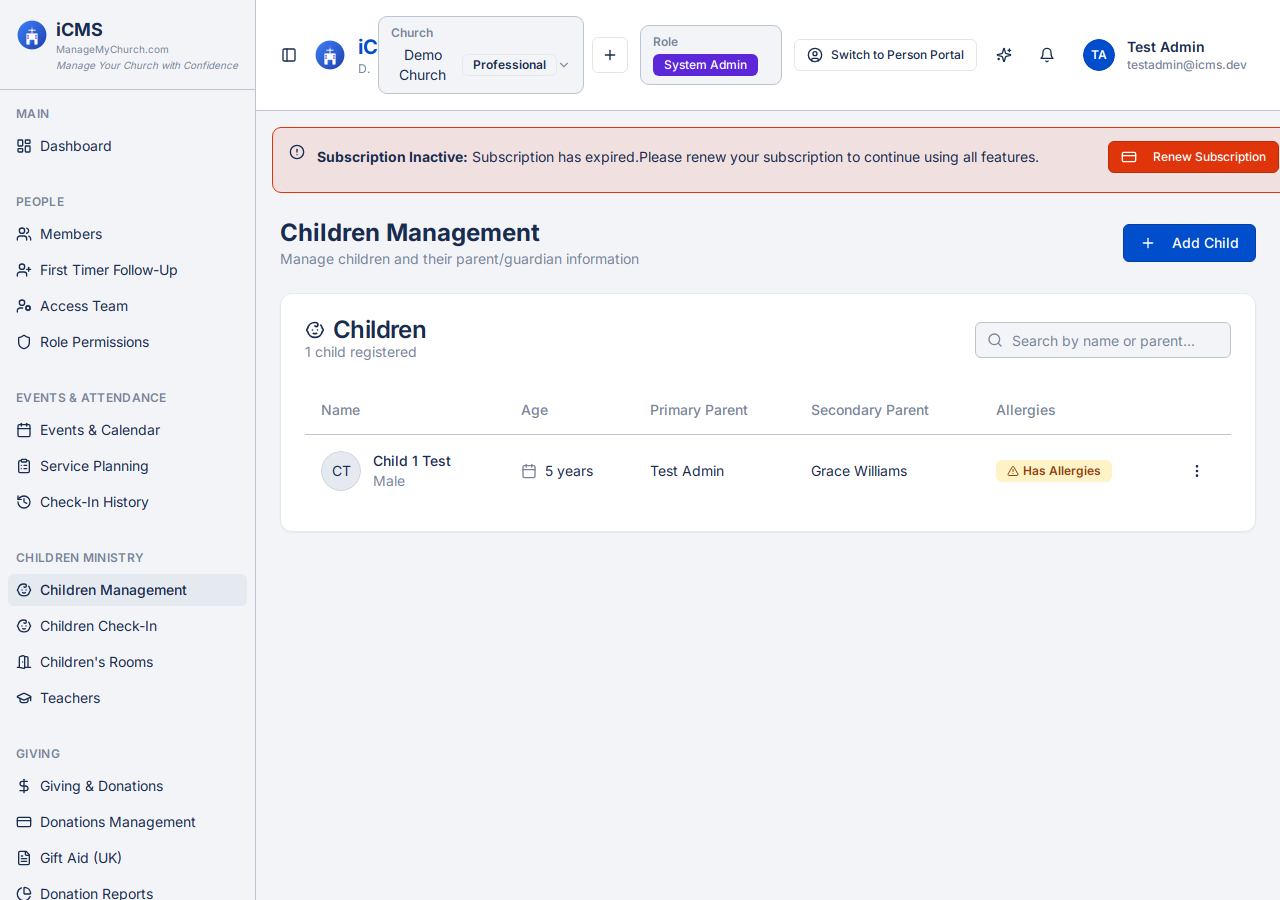Screen dimensions: 1280x900
Task: Go to Access Team
Action: [127, 306]
